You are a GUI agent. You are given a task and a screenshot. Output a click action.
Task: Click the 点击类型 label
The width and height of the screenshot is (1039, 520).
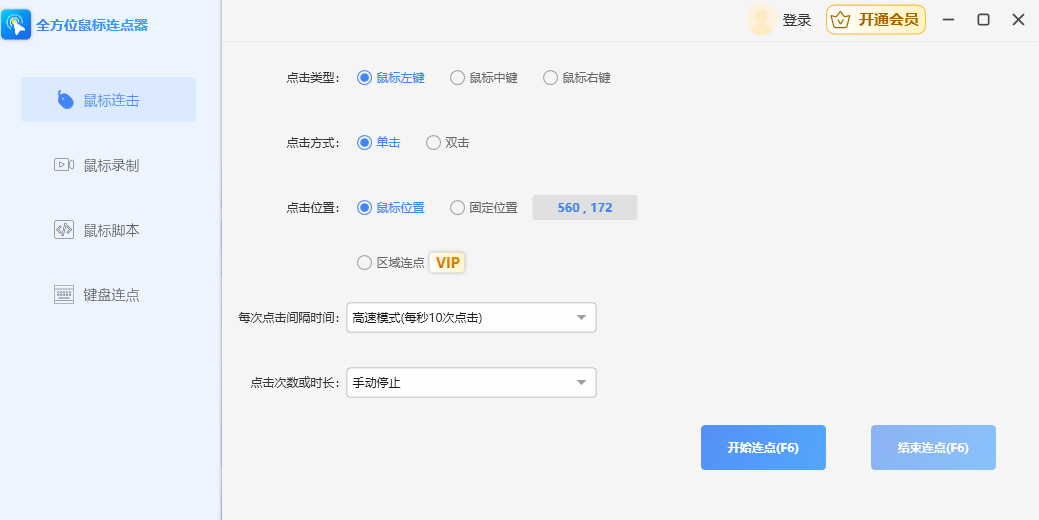pos(313,78)
